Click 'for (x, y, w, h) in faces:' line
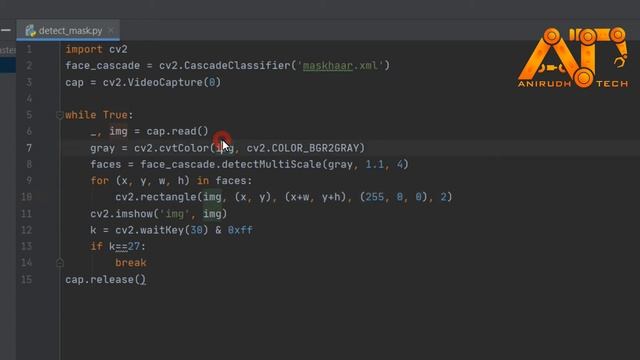The width and height of the screenshot is (640, 360). point(171,181)
